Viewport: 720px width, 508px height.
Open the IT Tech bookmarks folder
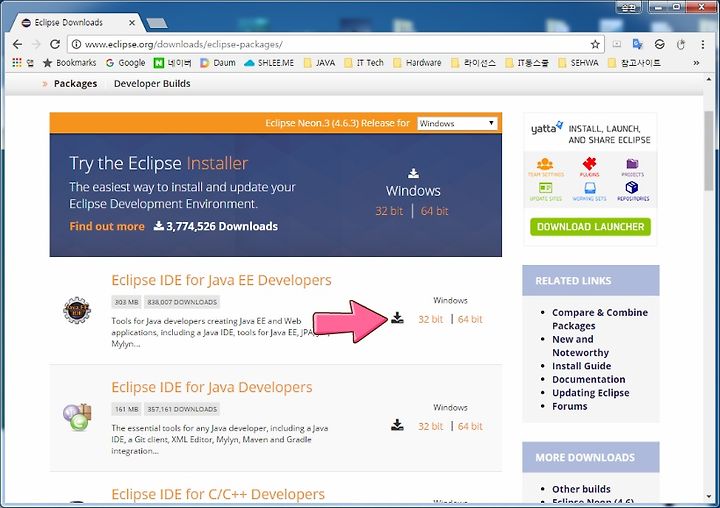point(364,62)
